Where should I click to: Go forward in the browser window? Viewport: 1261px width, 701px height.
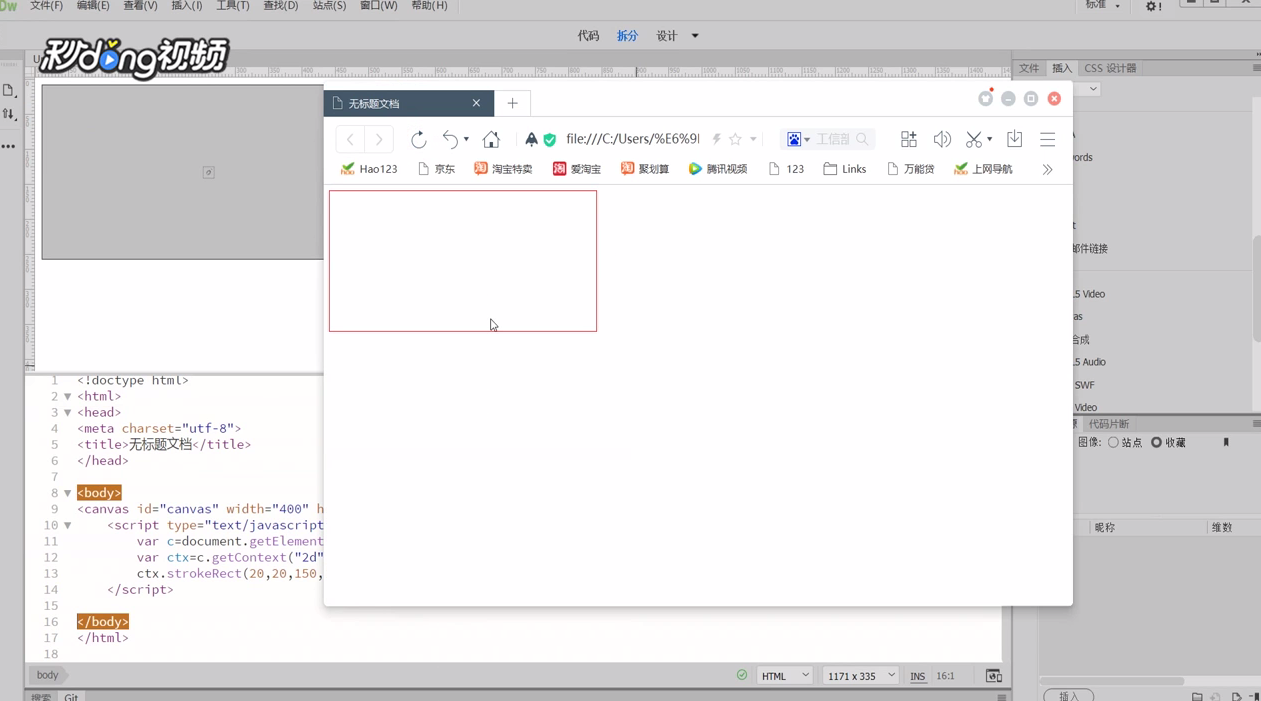[379, 139]
